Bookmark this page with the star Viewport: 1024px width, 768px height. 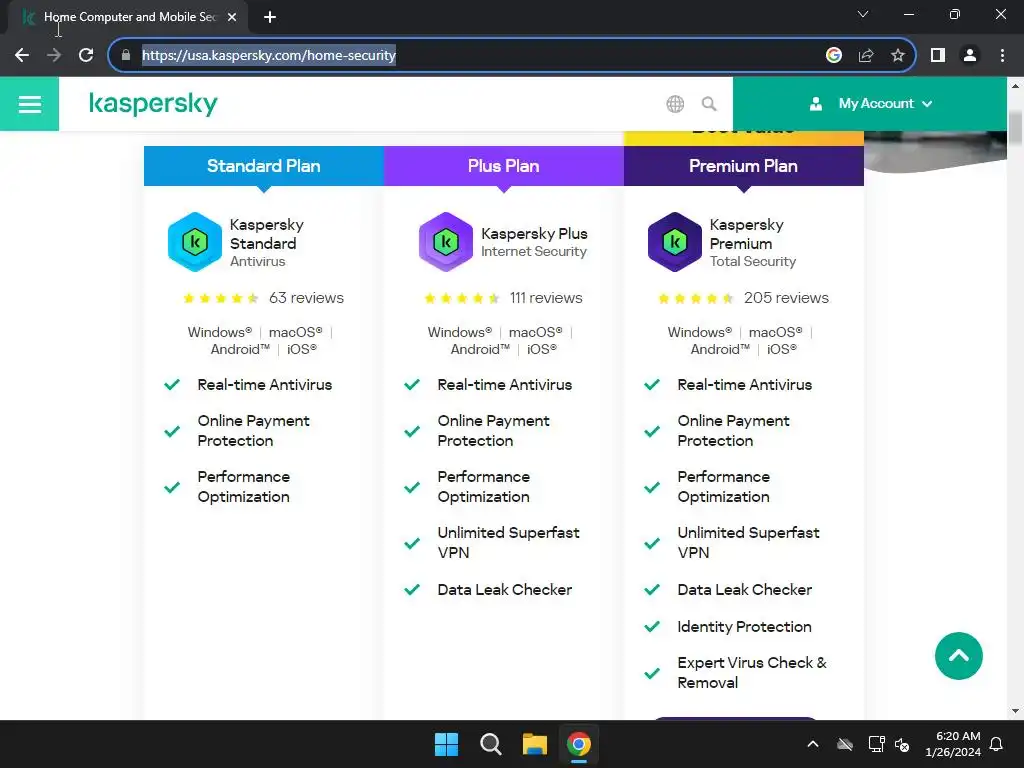(x=898, y=56)
